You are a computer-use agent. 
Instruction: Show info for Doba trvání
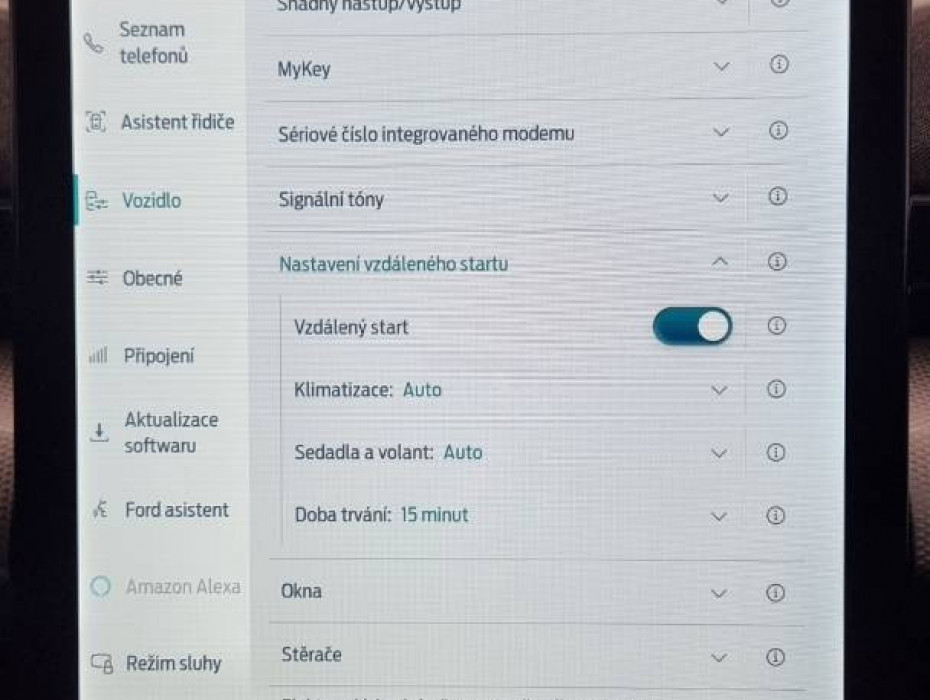[x=776, y=516]
